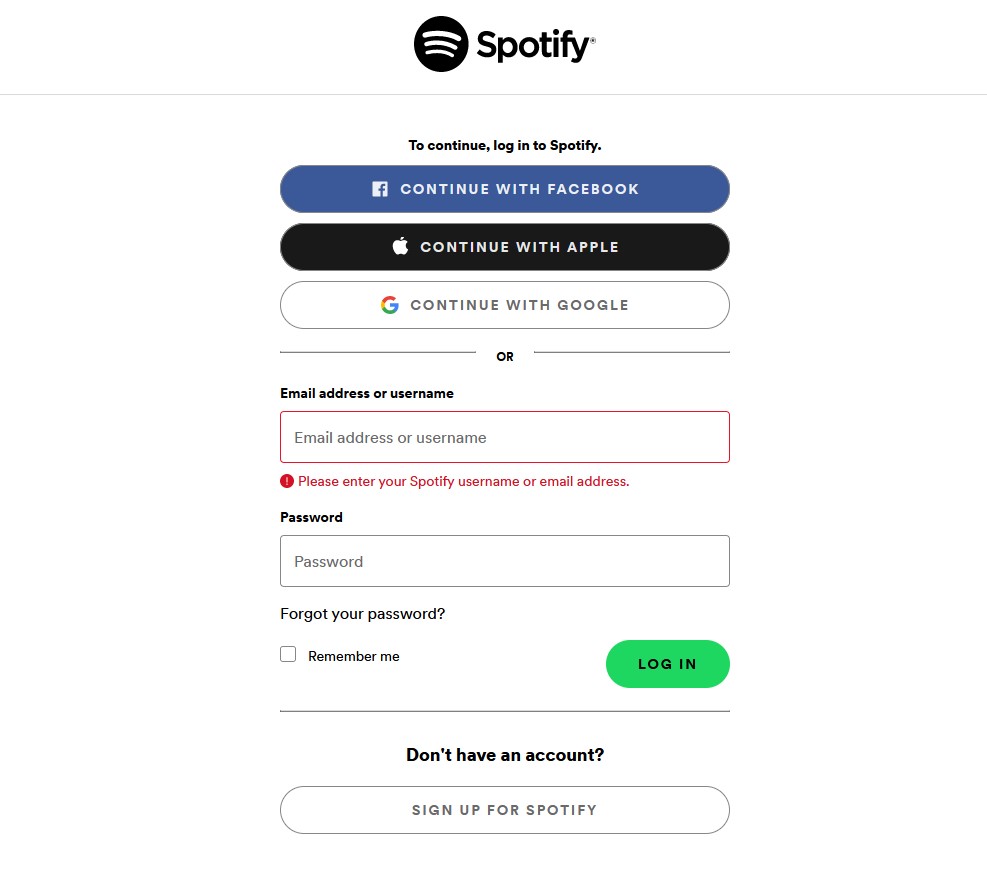Click the Spotify circular logo icon
Image resolution: width=987 pixels, height=896 pixels.
point(441,44)
